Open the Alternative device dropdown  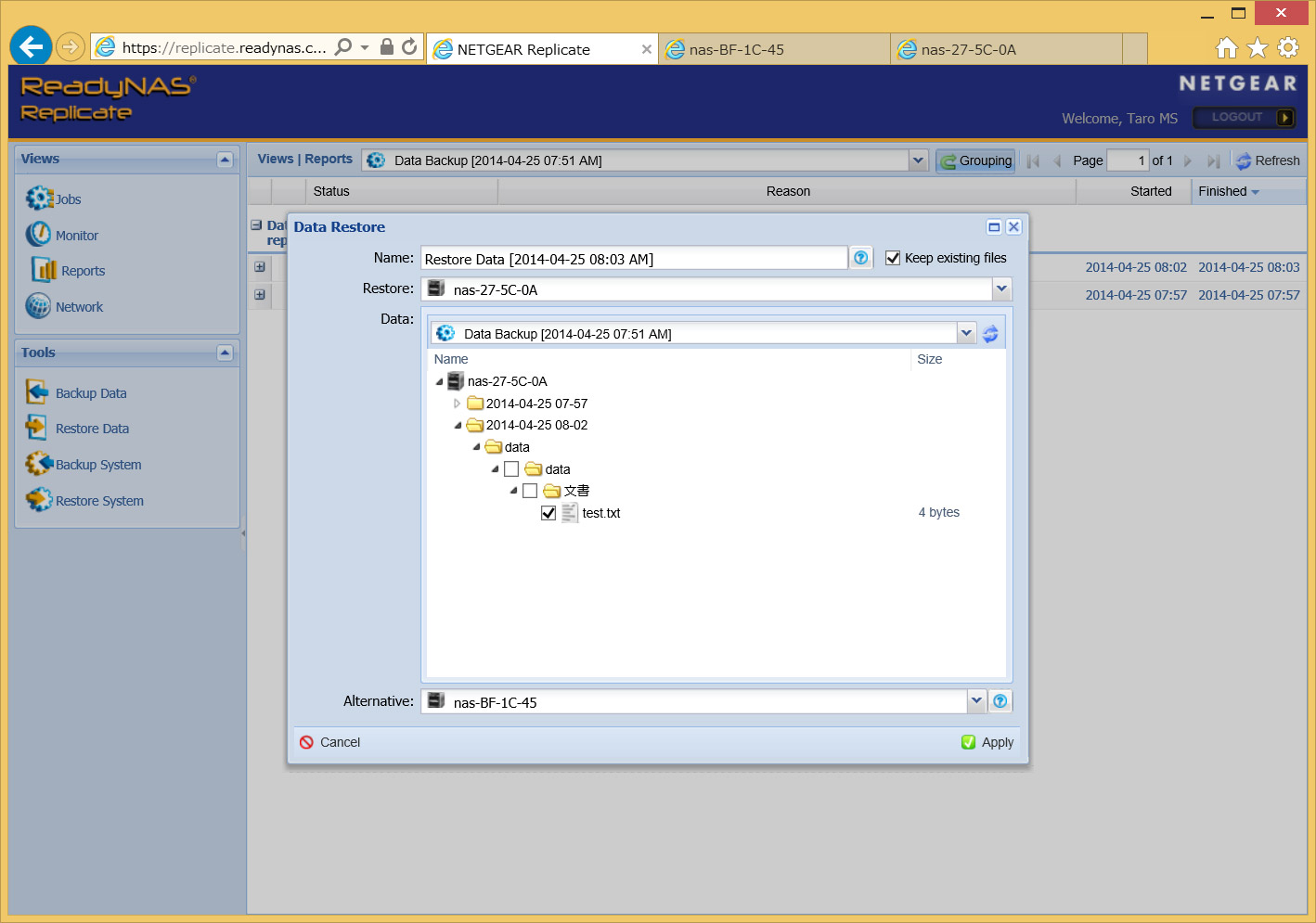(976, 701)
